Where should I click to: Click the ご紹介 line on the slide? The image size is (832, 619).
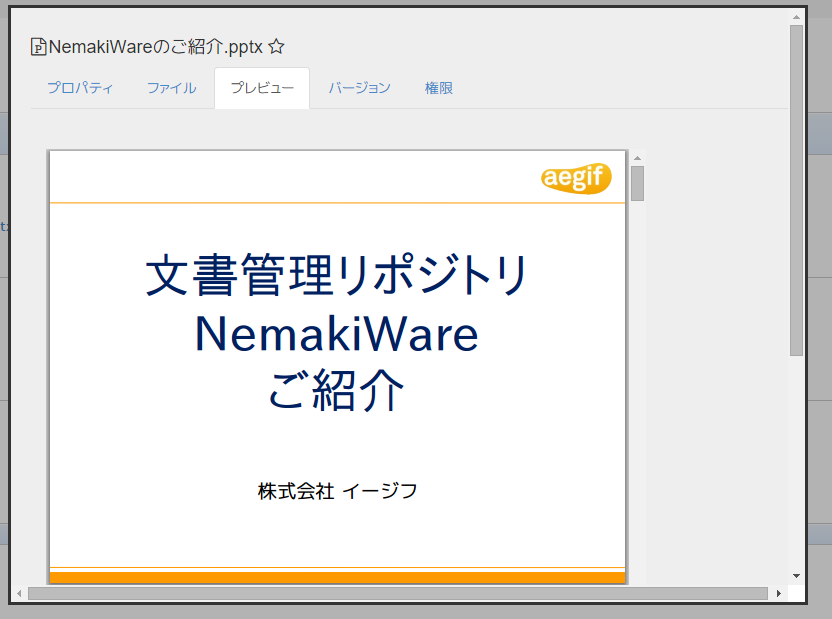tap(337, 390)
